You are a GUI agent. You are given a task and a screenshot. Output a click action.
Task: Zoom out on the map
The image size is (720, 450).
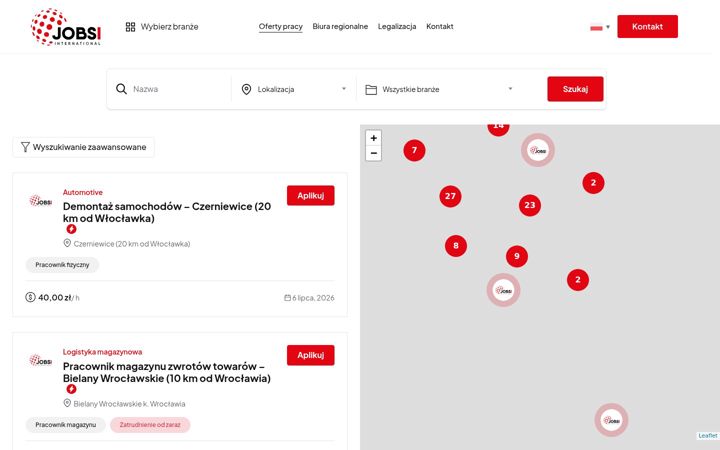coord(373,153)
